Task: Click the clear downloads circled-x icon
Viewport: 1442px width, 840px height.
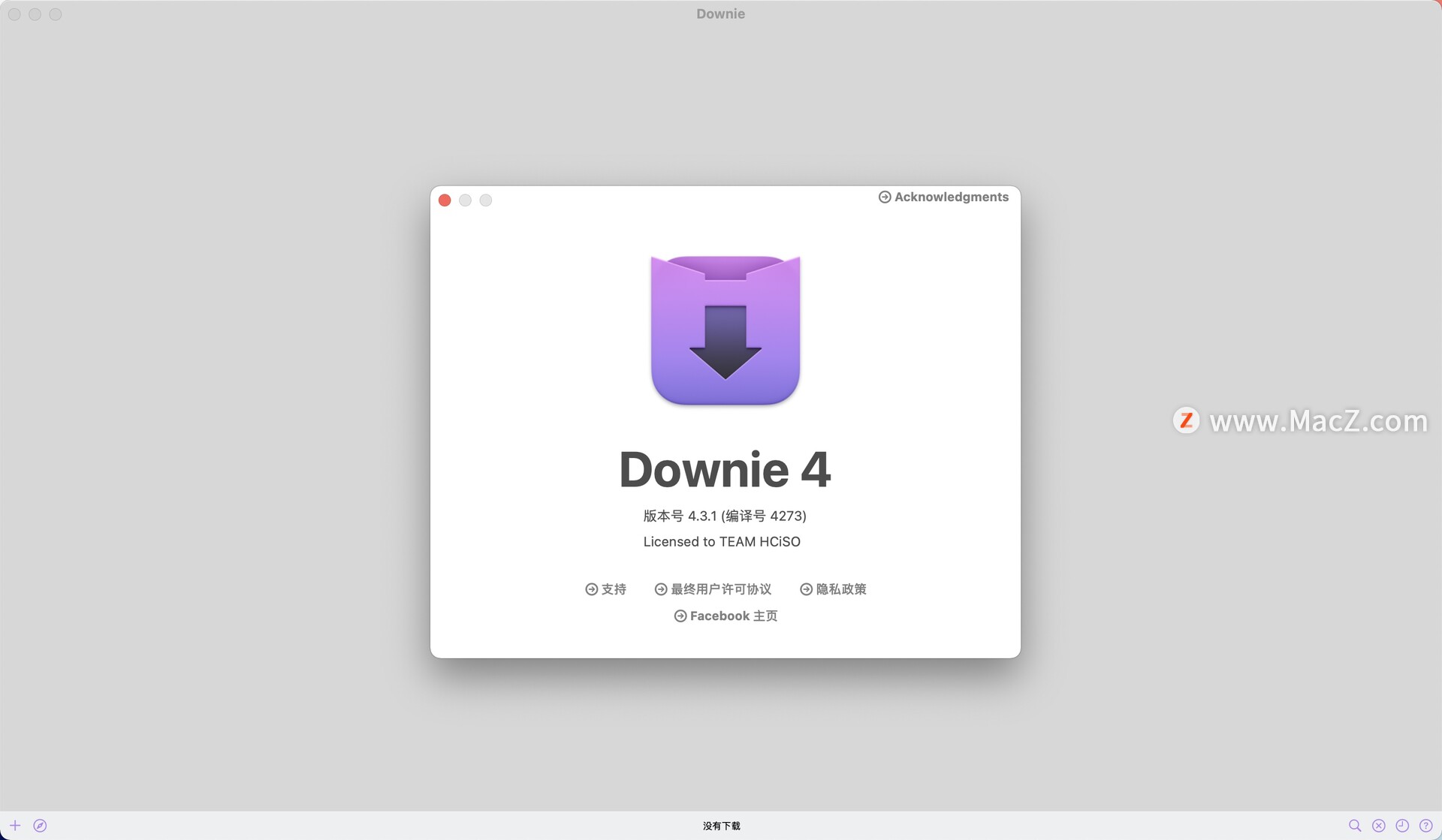Action: click(x=1379, y=825)
